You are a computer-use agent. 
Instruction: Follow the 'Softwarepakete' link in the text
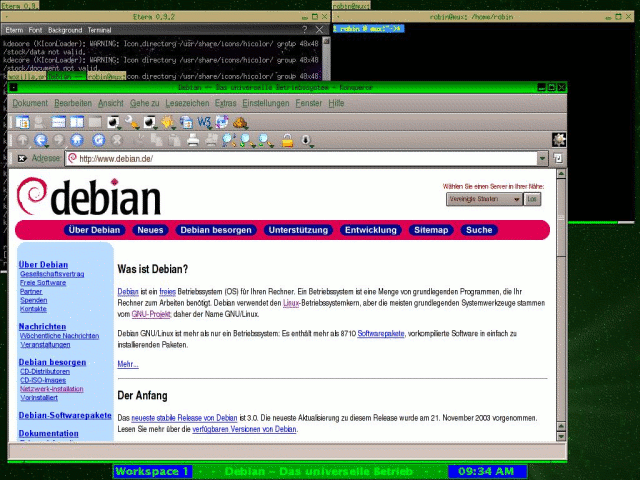(x=381, y=333)
